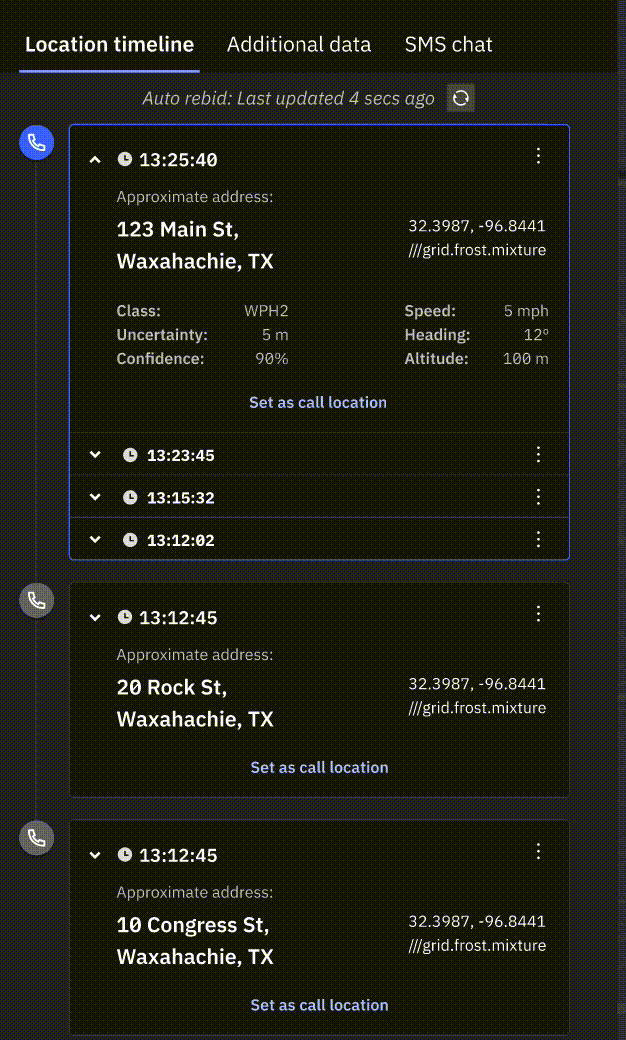Viewport: 626px width, 1040px height.
Task: Select the phone icon beside 10 Congress St
Action: pos(36,838)
